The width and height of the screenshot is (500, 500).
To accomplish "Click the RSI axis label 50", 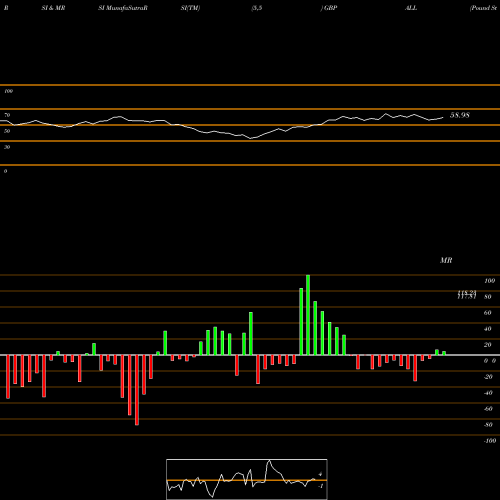I will (7, 131).
